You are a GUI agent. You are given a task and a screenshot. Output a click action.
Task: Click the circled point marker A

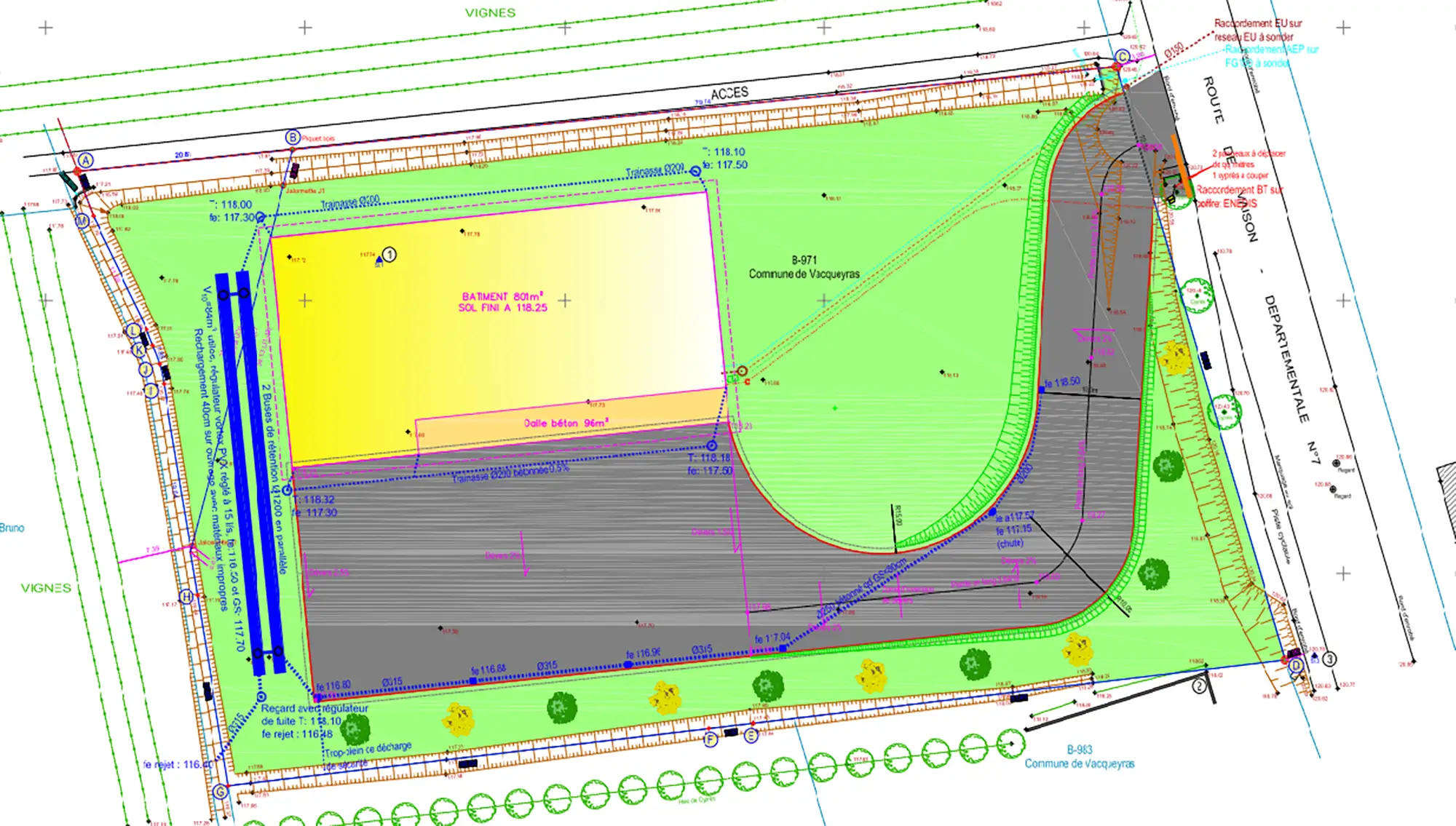pos(86,161)
